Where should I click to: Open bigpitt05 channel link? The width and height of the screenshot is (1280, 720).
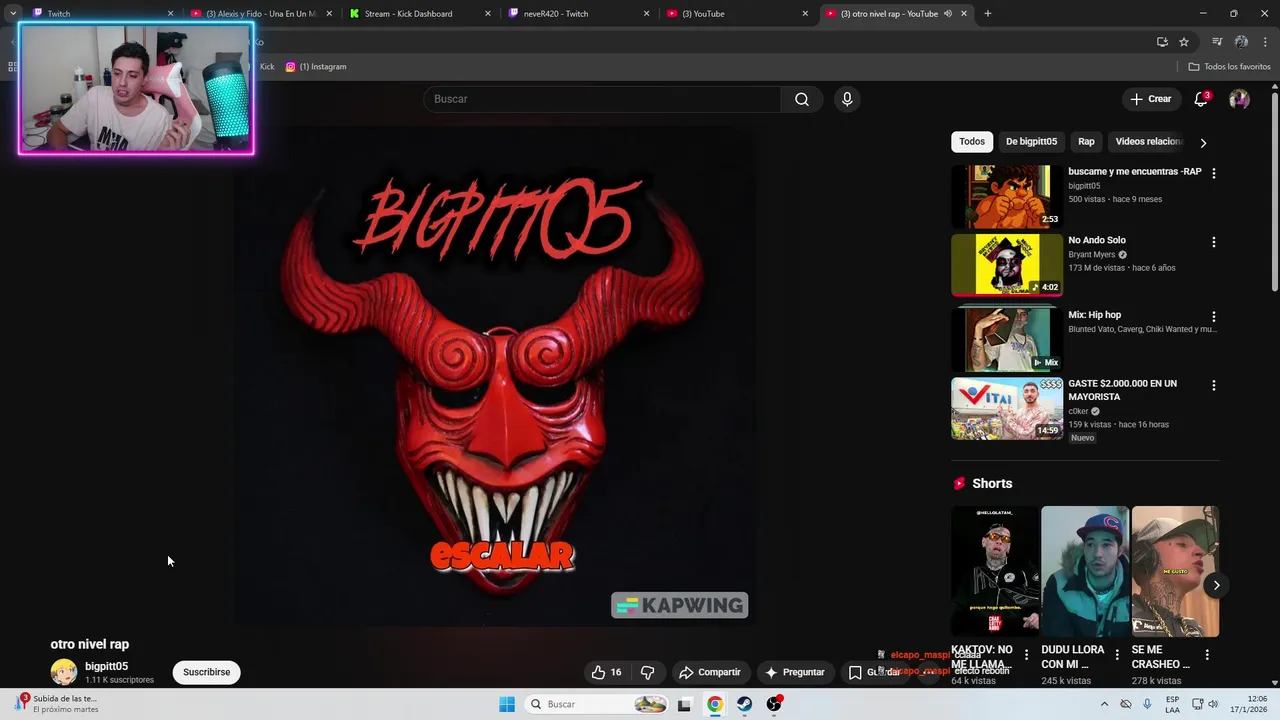point(106,666)
